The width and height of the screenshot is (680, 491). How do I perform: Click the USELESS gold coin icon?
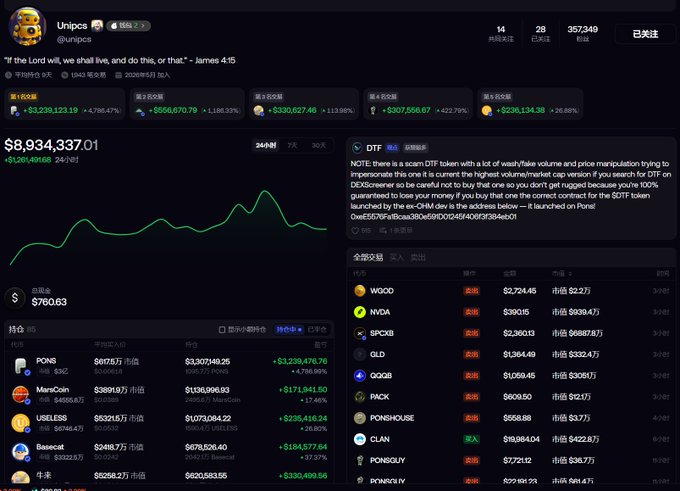[21, 423]
